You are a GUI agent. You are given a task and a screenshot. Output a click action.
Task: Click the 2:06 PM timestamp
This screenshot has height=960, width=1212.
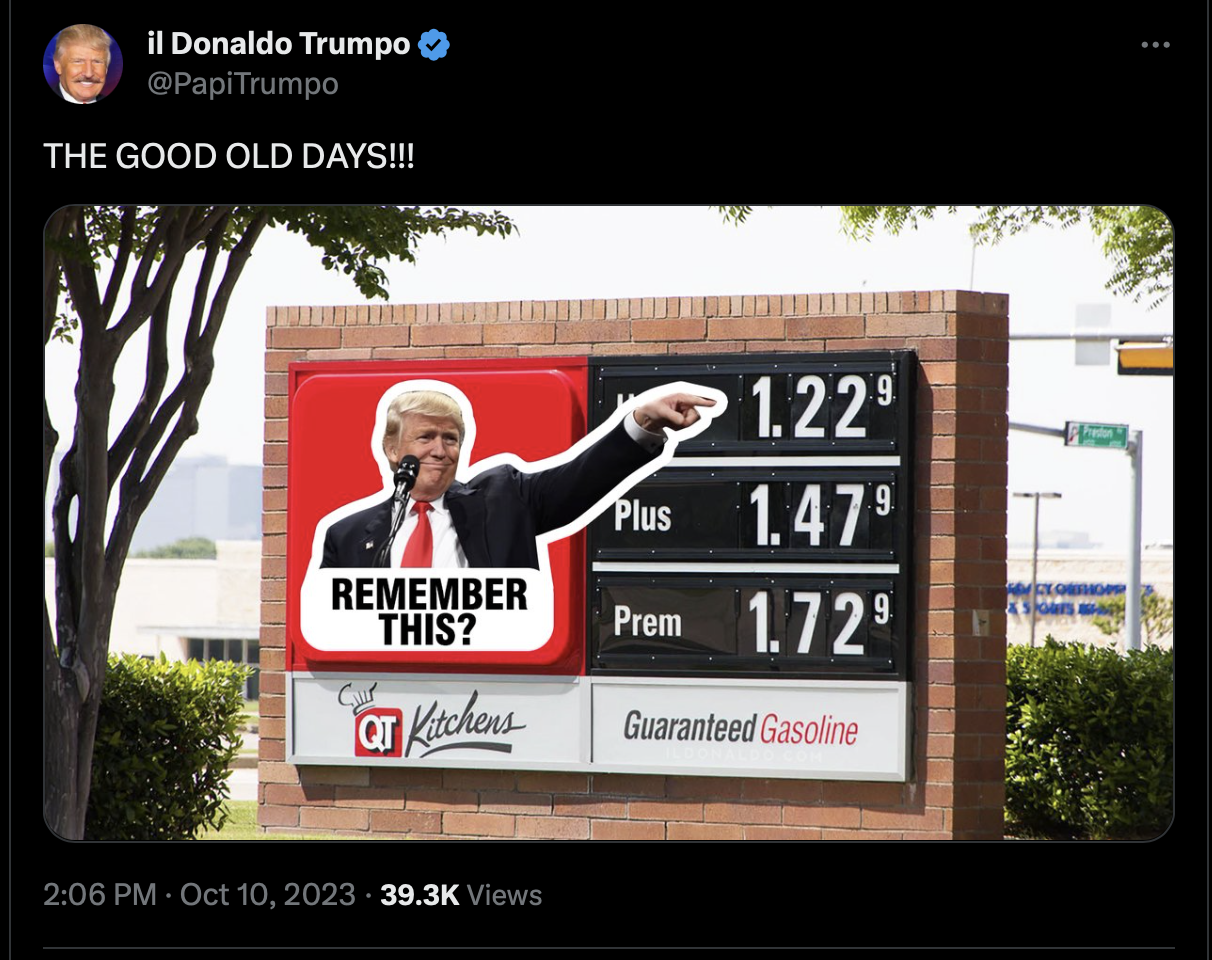click(100, 894)
